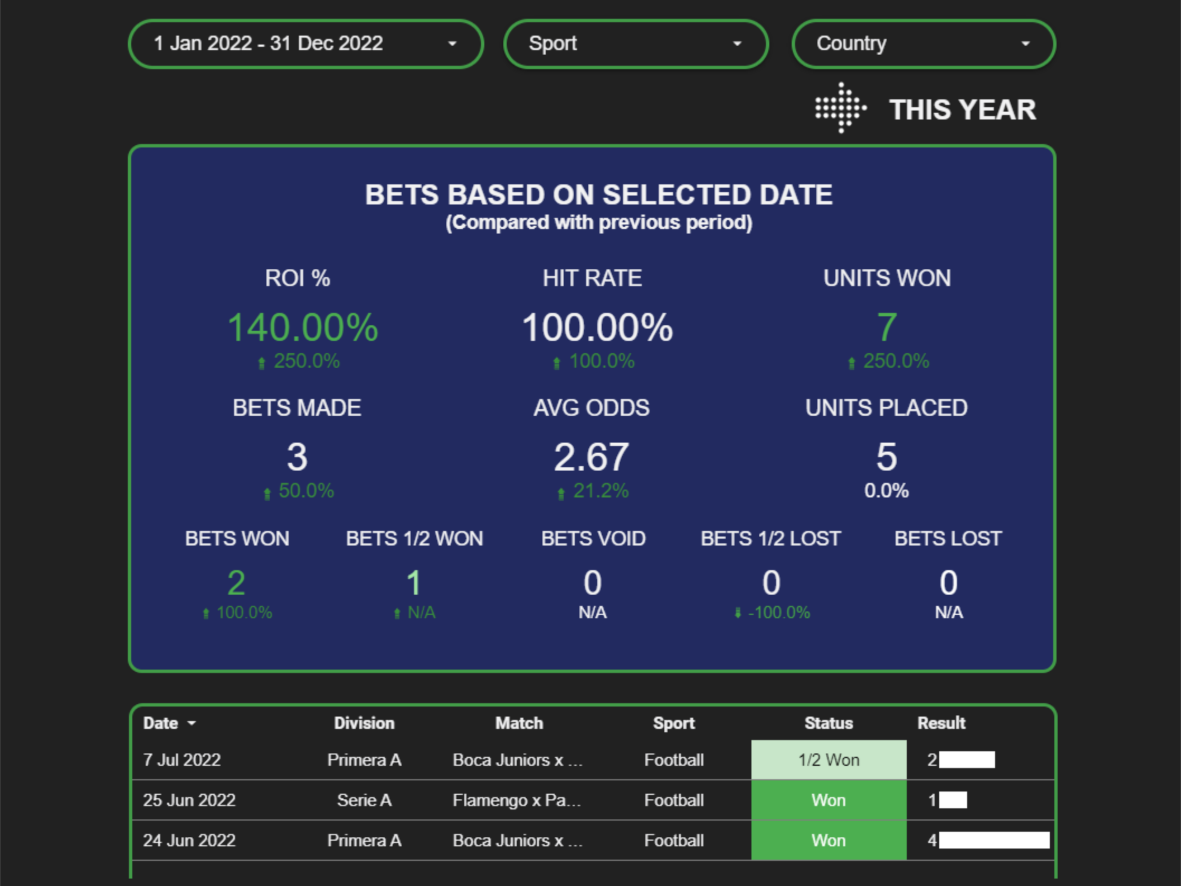Image resolution: width=1181 pixels, height=886 pixels.
Task: Click the 1/2 Won status cell
Action: [x=828, y=760]
